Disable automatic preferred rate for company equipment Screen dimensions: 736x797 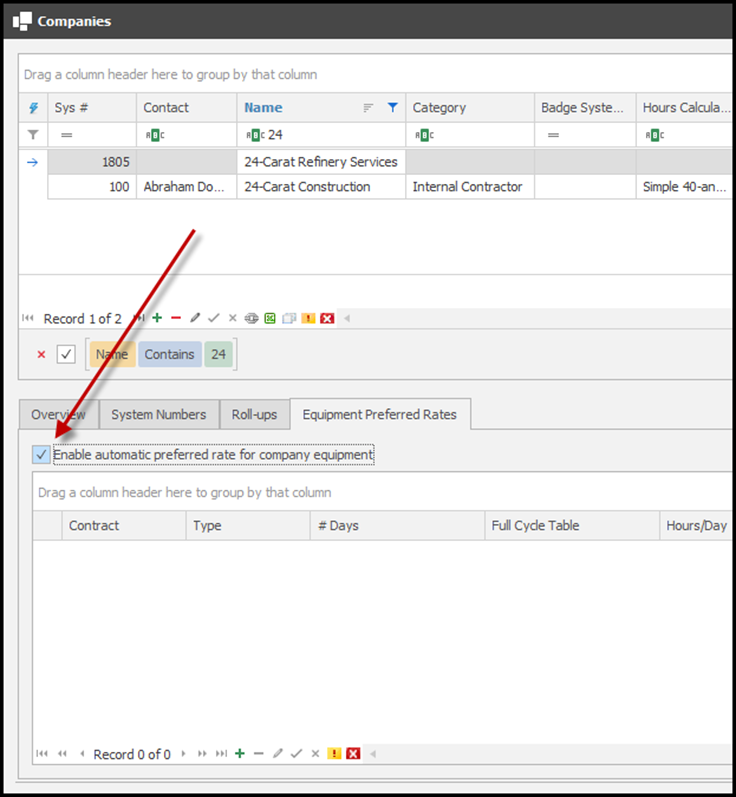(x=41, y=455)
